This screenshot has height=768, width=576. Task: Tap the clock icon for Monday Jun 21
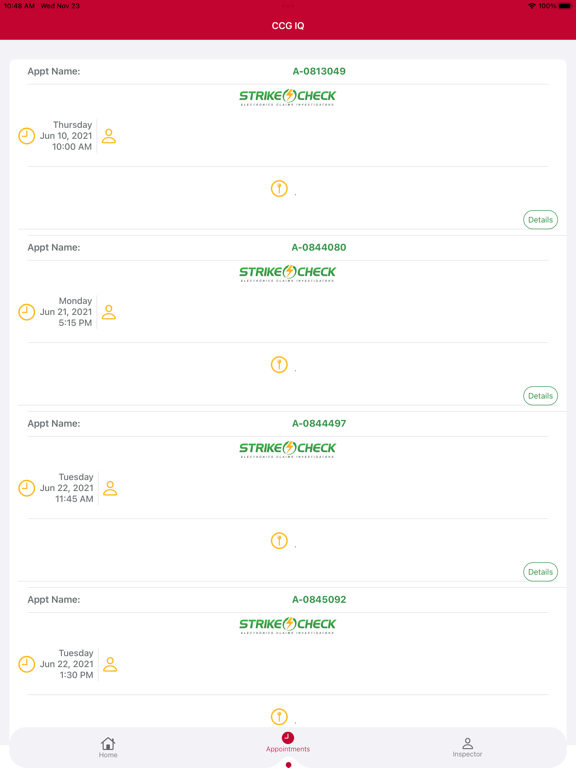pos(26,312)
